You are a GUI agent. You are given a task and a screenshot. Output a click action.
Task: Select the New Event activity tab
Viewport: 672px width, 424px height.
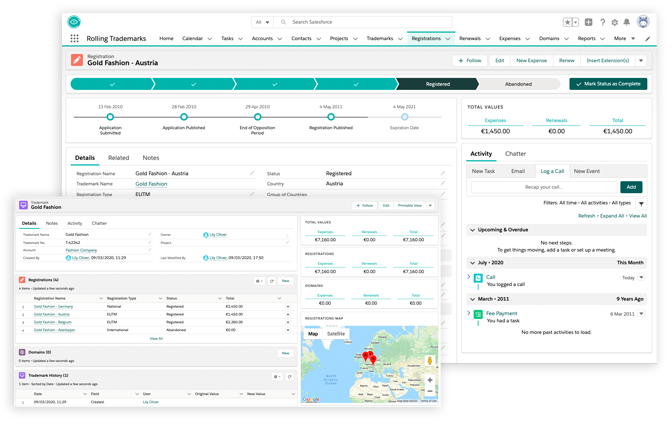[586, 171]
